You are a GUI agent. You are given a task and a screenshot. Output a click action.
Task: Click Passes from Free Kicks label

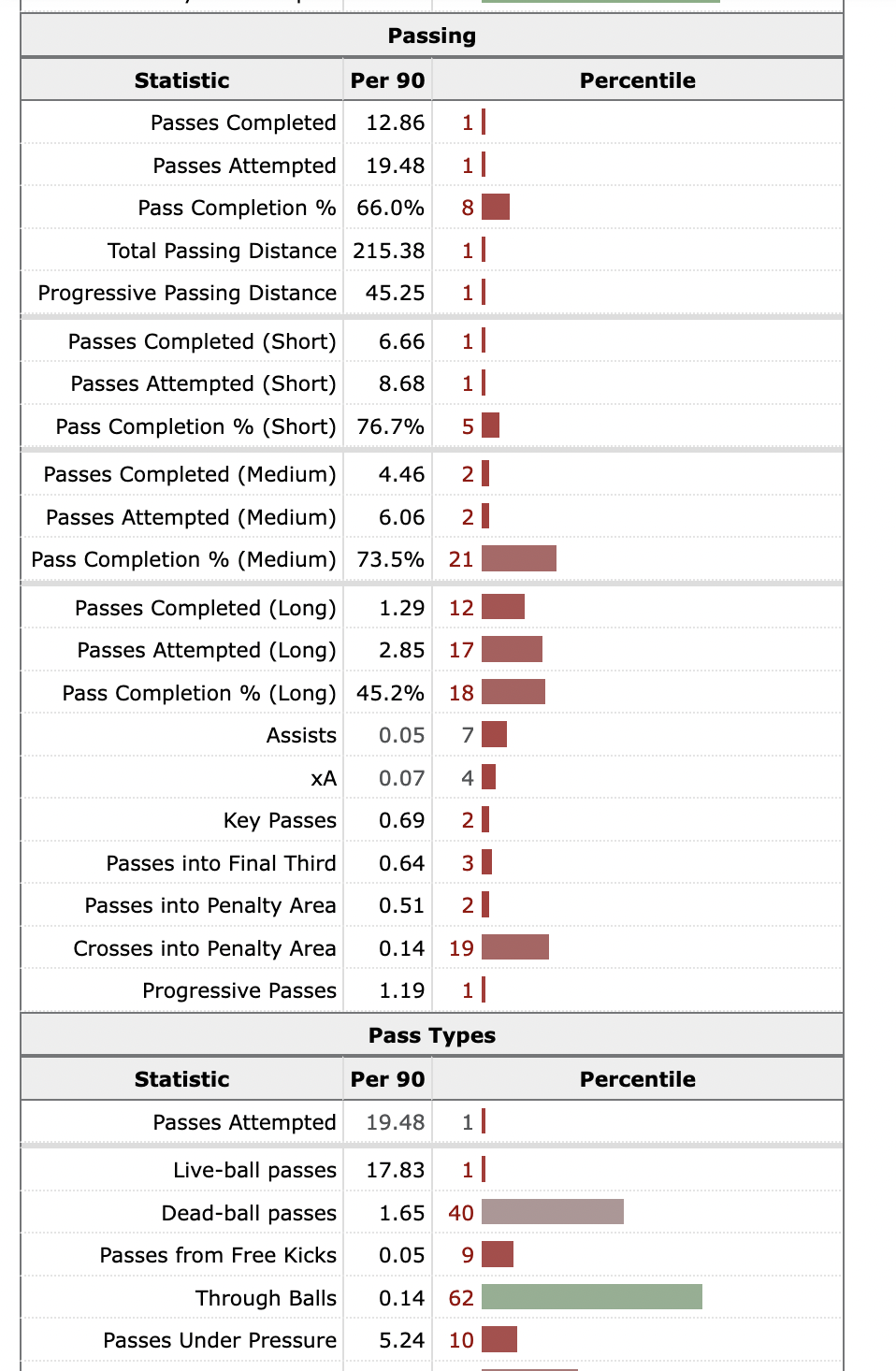coord(218,1255)
